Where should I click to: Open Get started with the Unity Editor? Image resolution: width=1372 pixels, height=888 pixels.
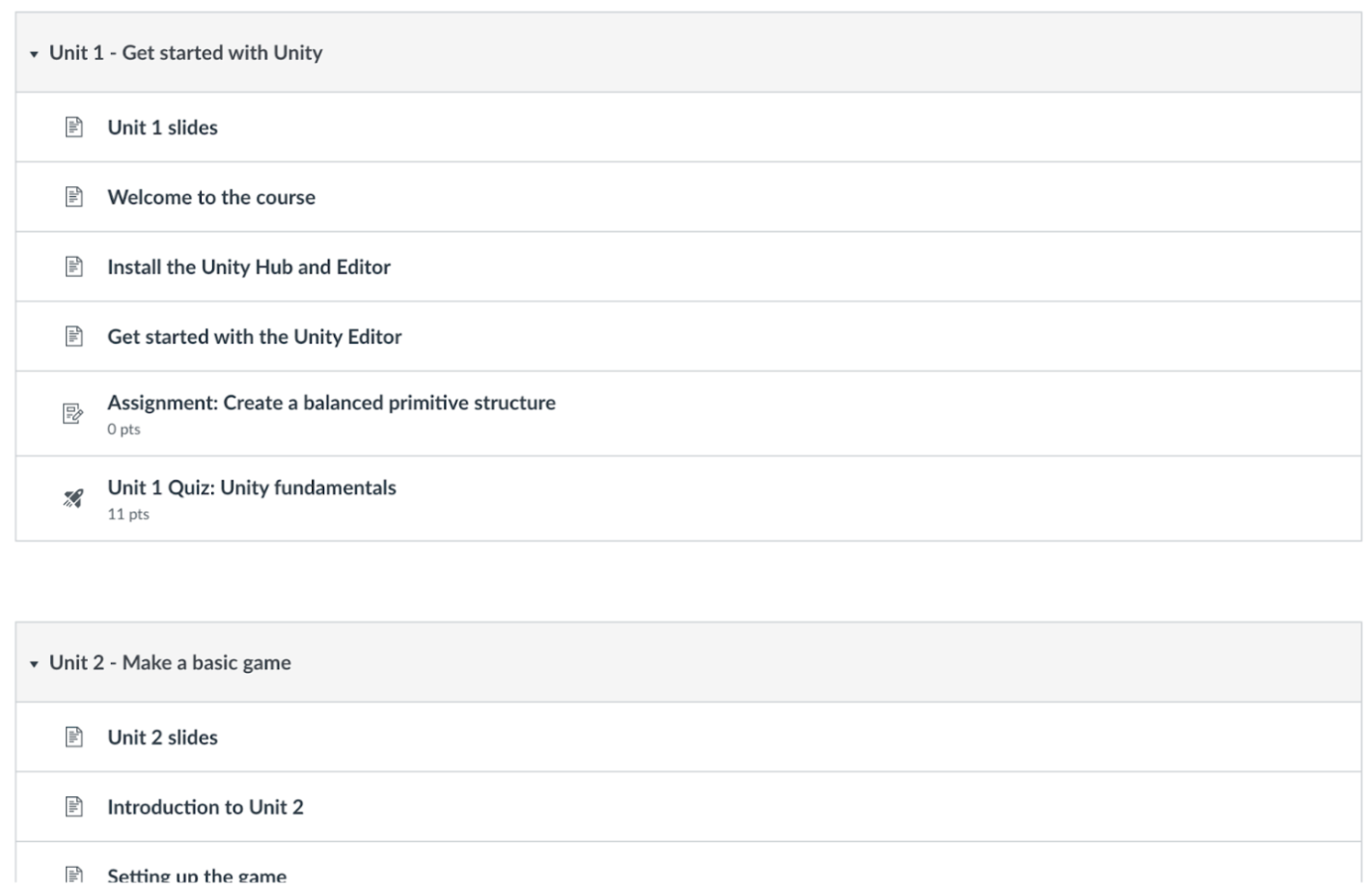pyautogui.click(x=255, y=336)
